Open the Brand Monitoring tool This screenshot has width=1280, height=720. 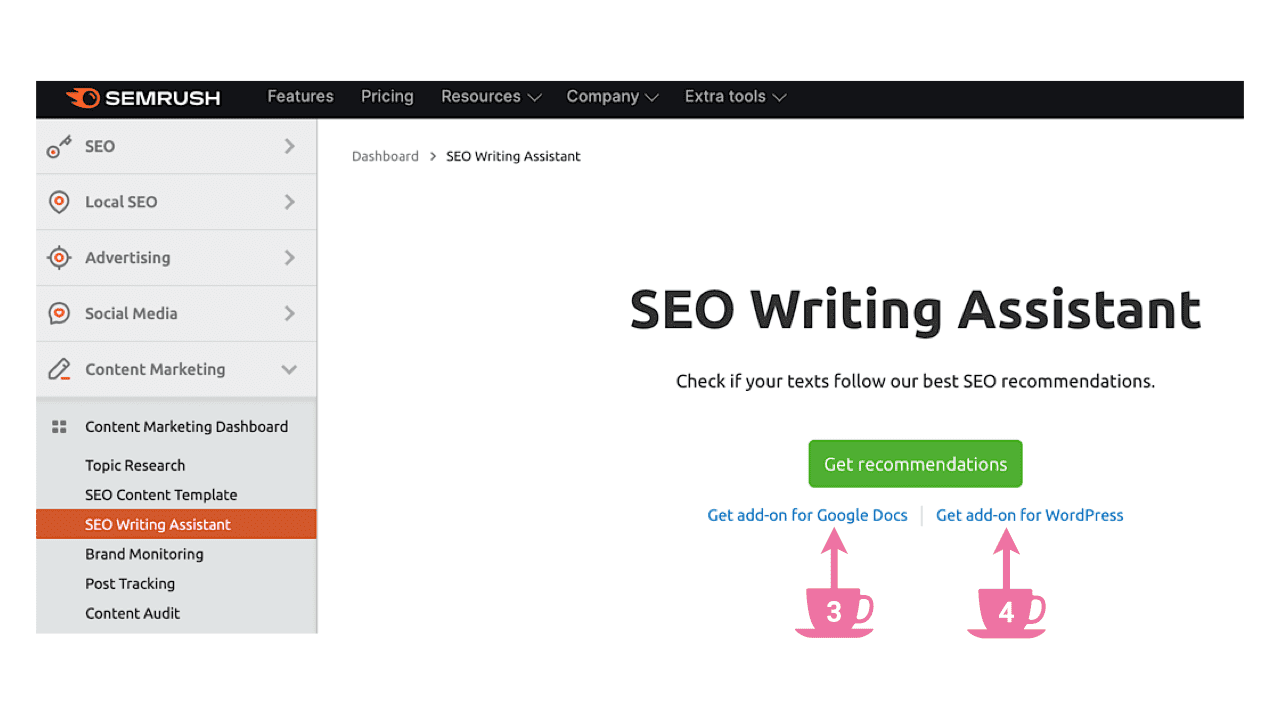(x=144, y=554)
